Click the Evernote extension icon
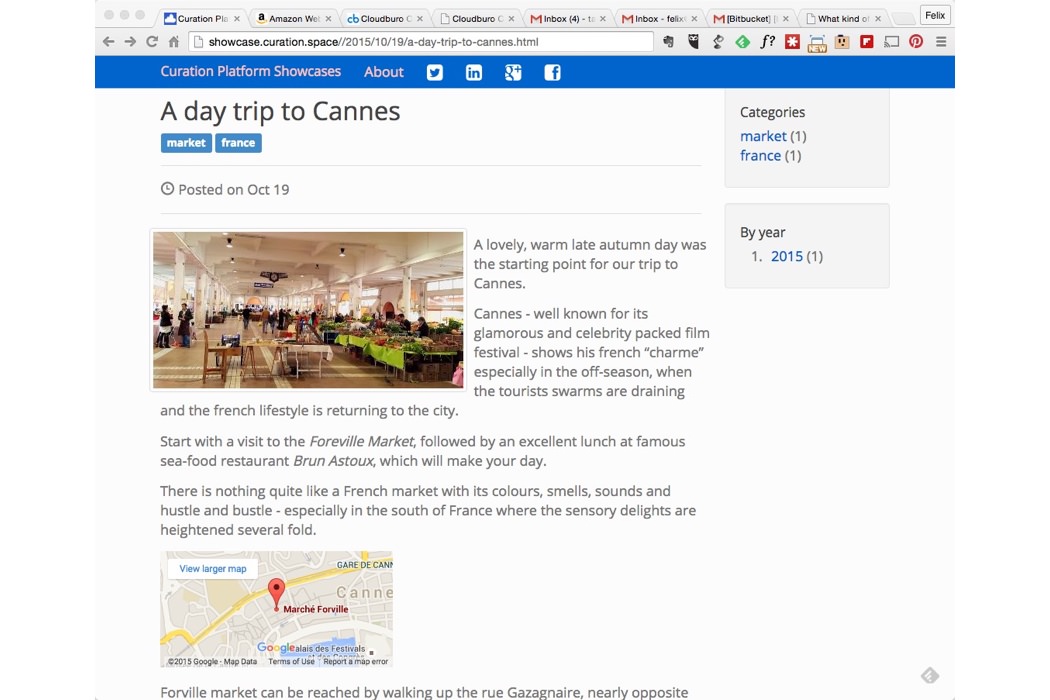 coord(669,42)
